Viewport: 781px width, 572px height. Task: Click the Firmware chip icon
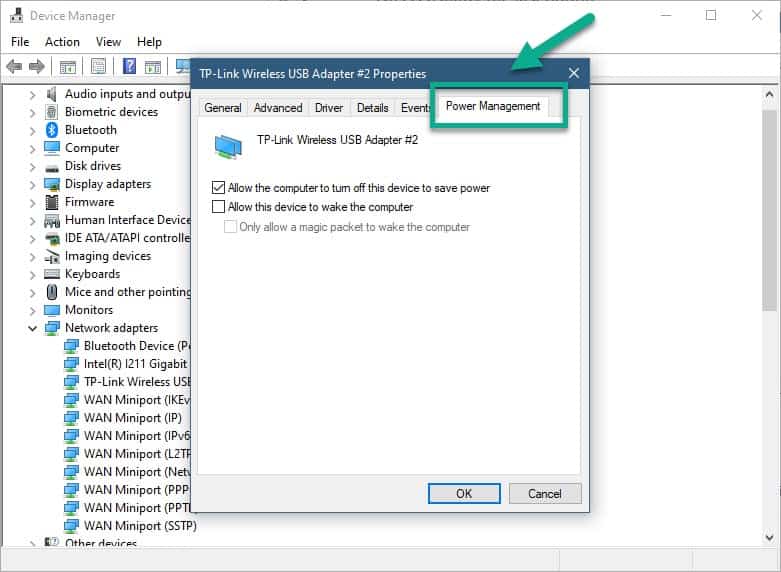click(x=52, y=202)
